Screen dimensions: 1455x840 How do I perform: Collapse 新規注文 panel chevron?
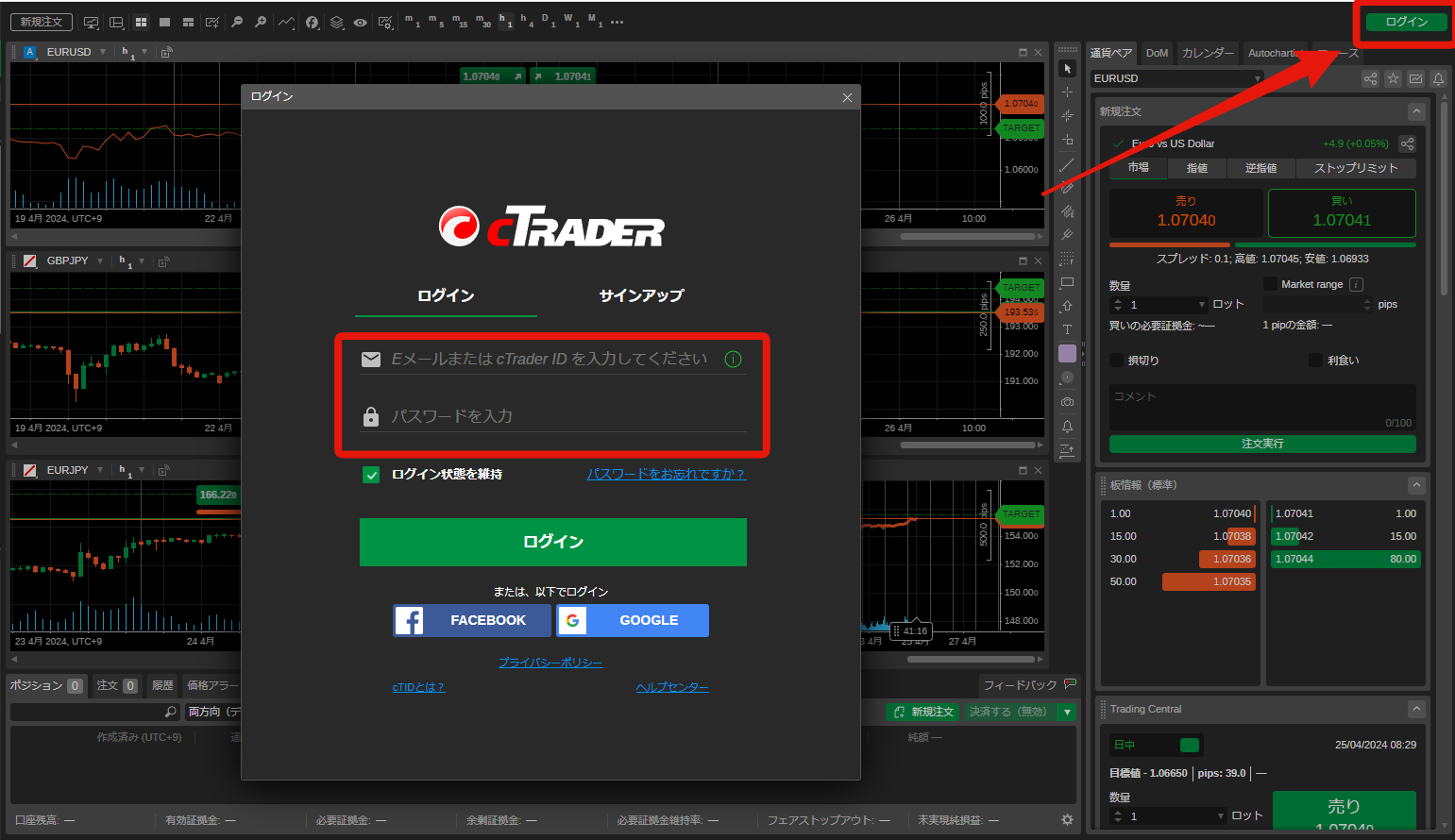pos(1416,111)
